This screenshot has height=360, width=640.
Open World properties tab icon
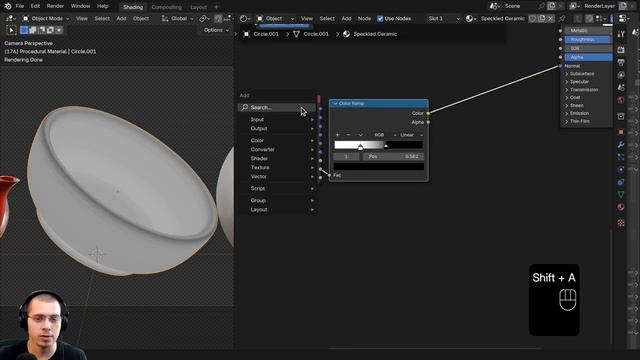[621, 100]
